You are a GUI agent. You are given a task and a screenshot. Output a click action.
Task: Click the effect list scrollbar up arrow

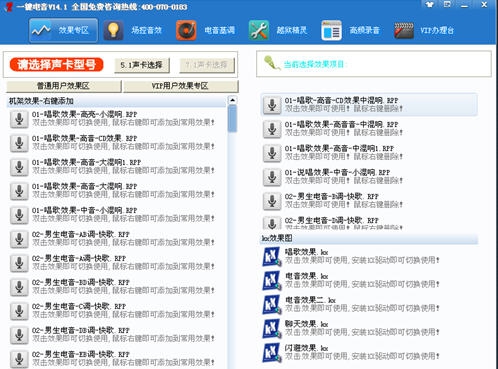(x=233, y=100)
